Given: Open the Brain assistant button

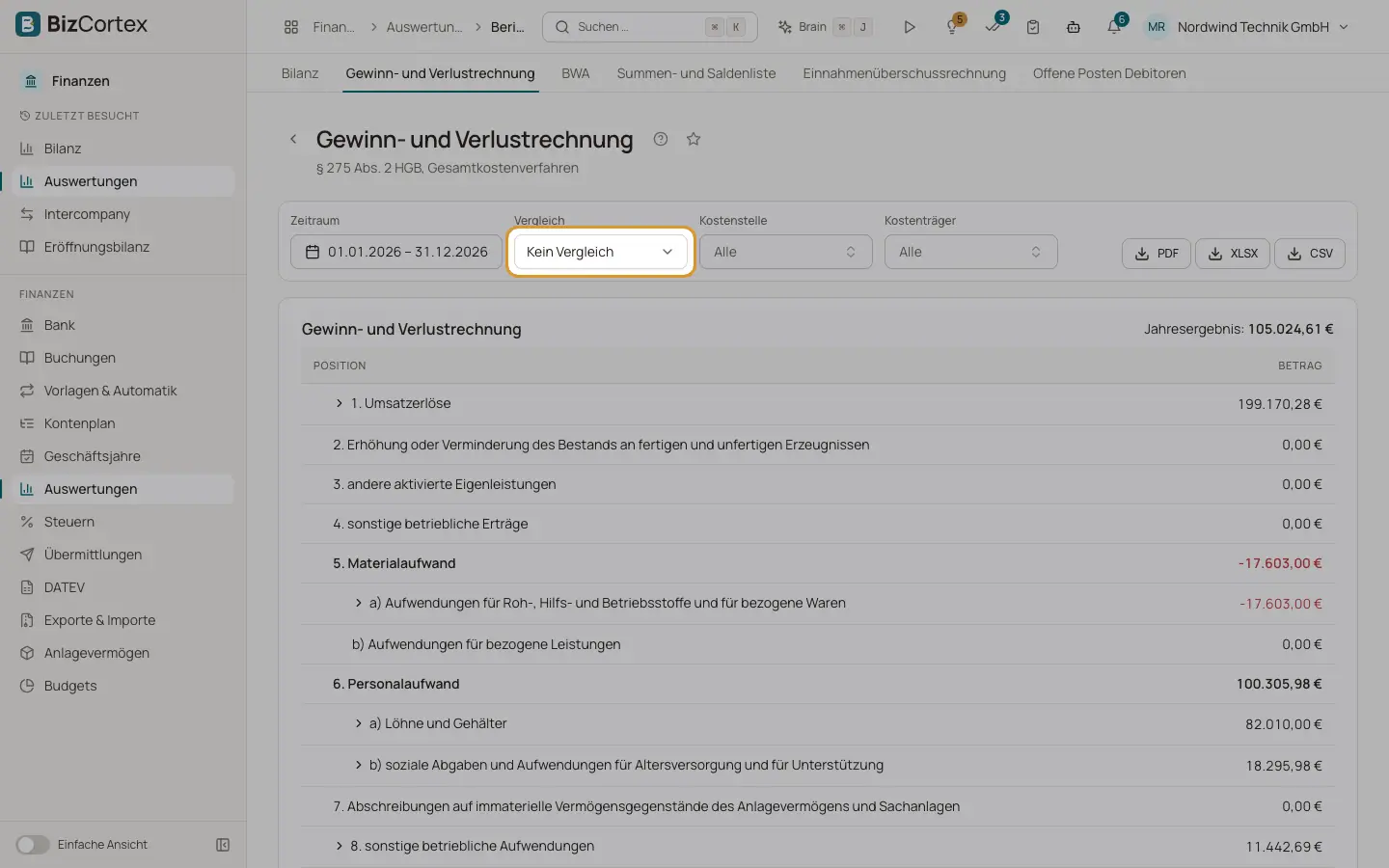Looking at the screenshot, I should click(826, 27).
